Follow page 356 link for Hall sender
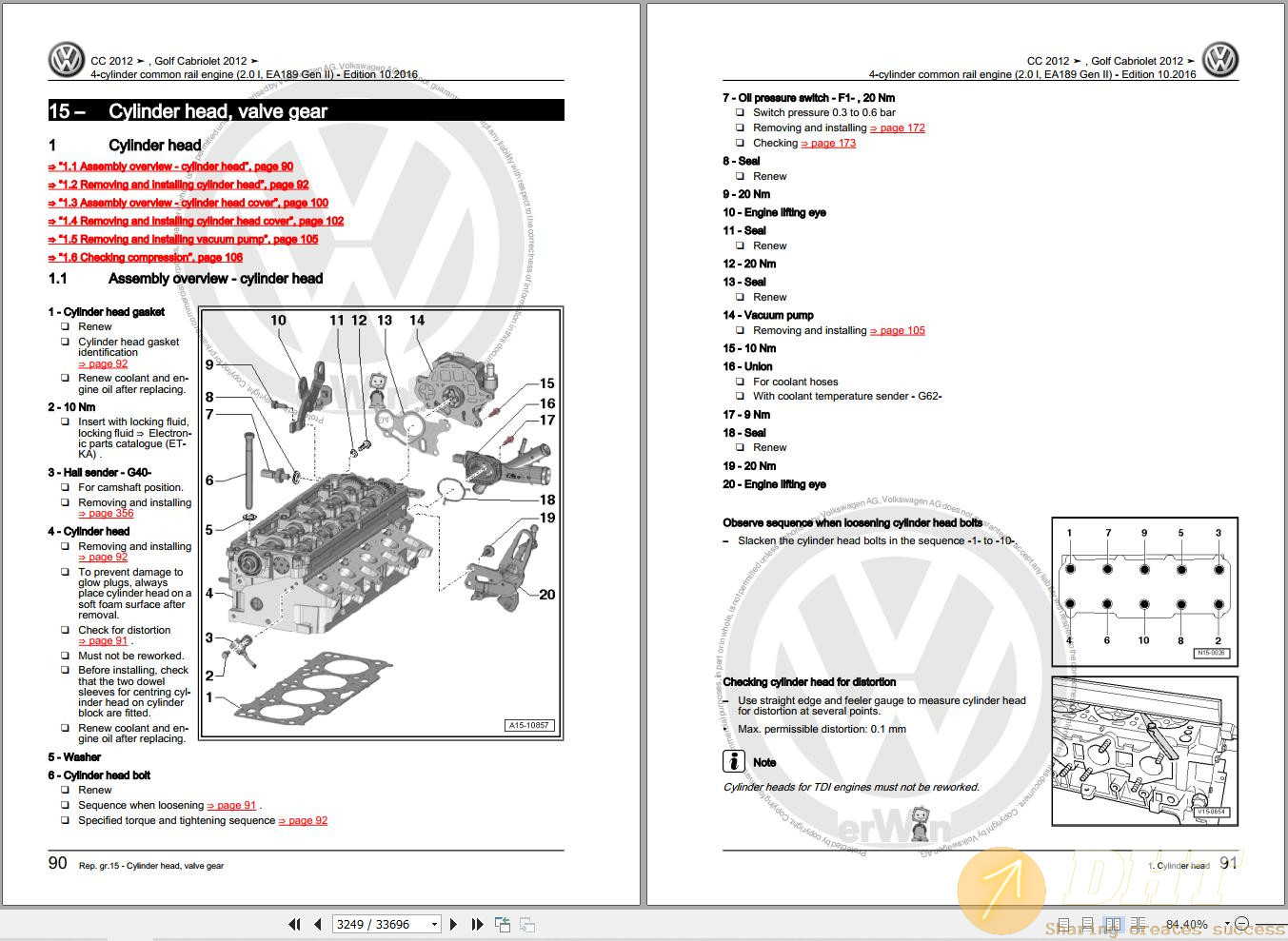The height and width of the screenshot is (941, 1288). click(106, 513)
